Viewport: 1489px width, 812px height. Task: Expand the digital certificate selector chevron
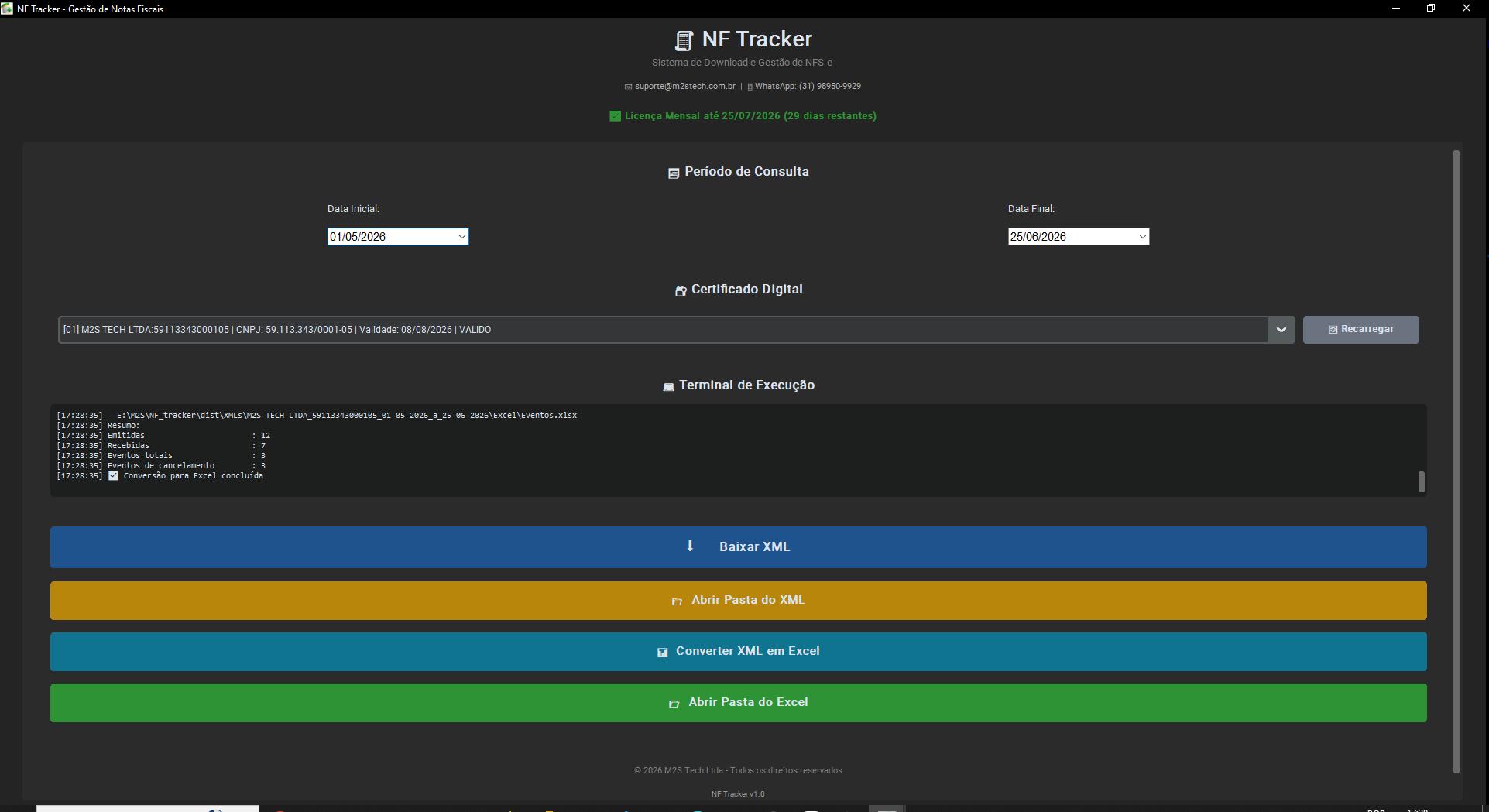click(1281, 330)
